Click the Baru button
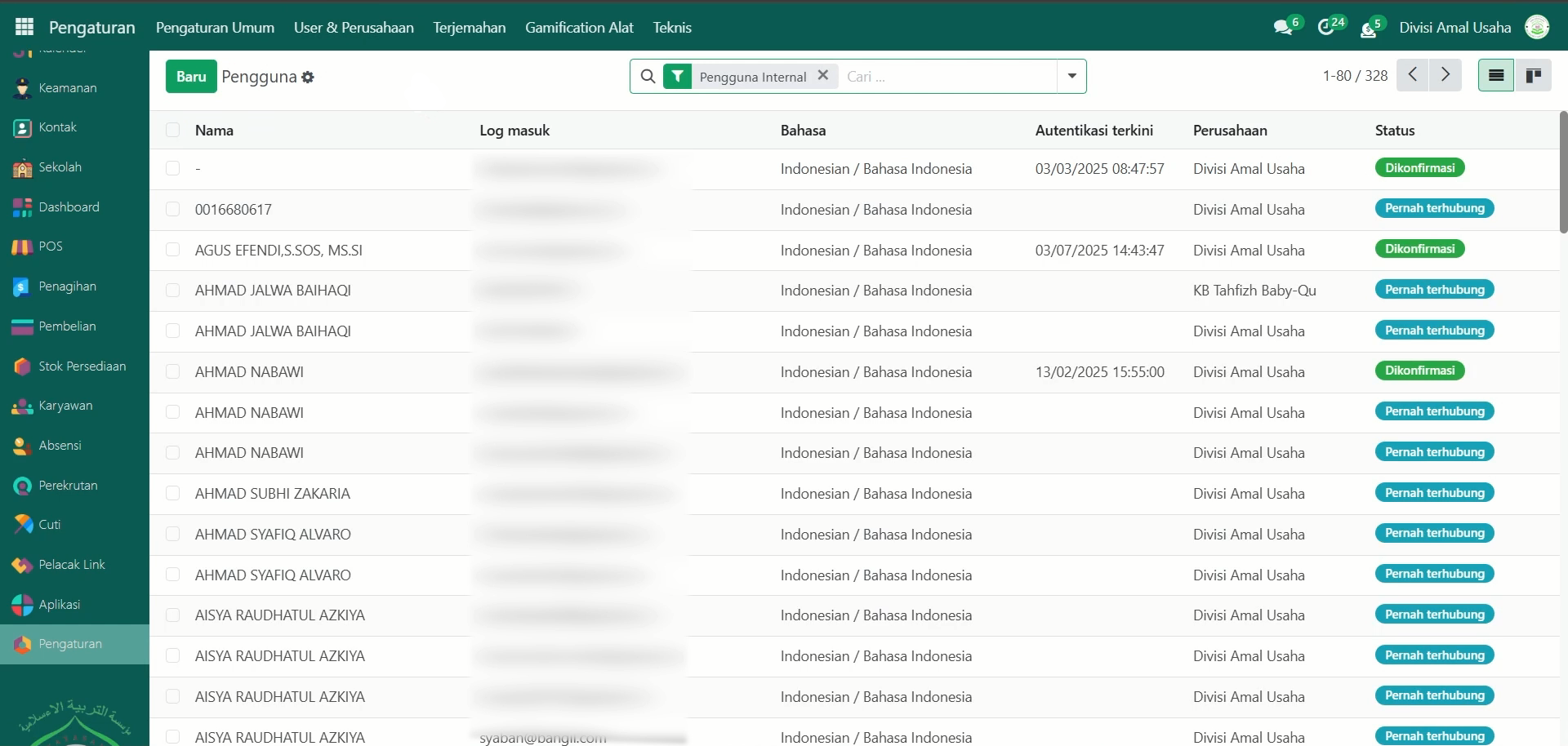This screenshot has width=1568, height=746. 191,76
